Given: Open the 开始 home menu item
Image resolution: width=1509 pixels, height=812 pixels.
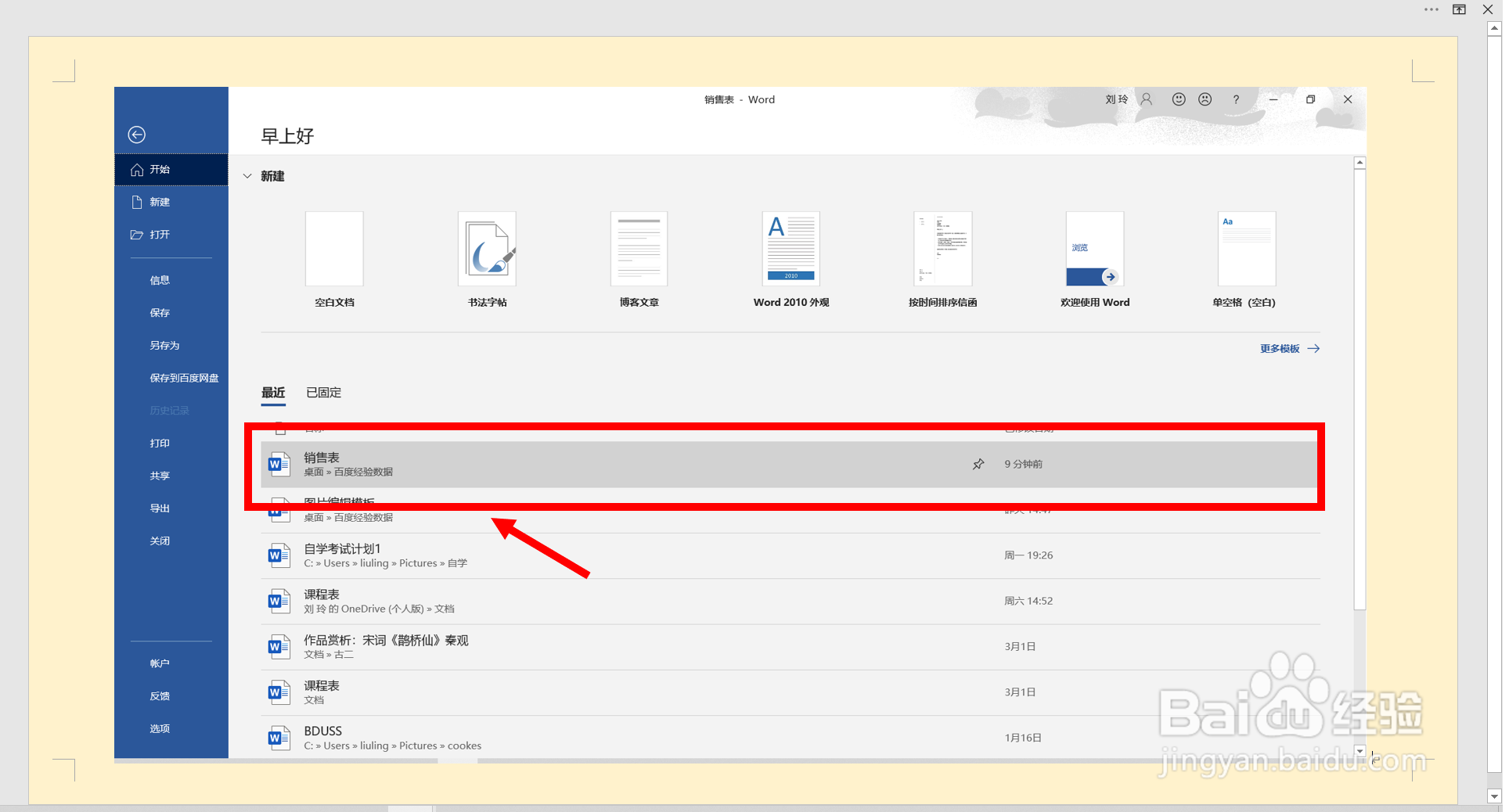Looking at the screenshot, I should pos(171,170).
